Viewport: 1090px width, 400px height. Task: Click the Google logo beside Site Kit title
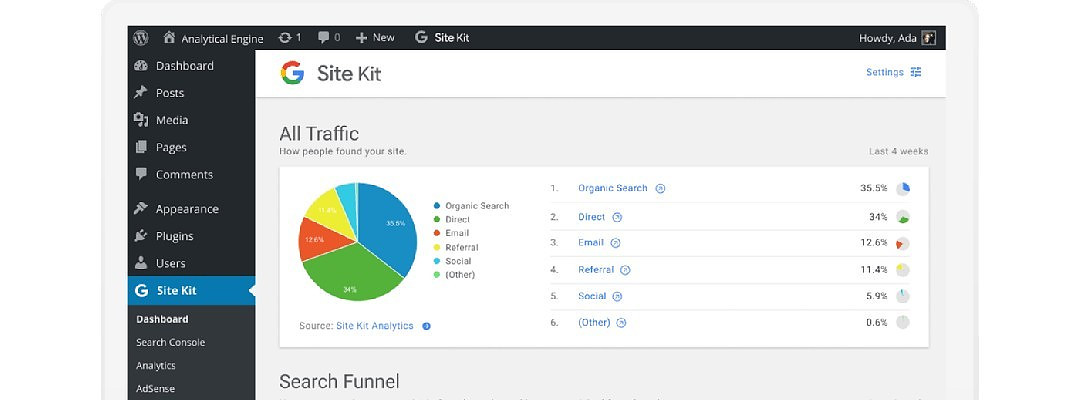pos(292,73)
